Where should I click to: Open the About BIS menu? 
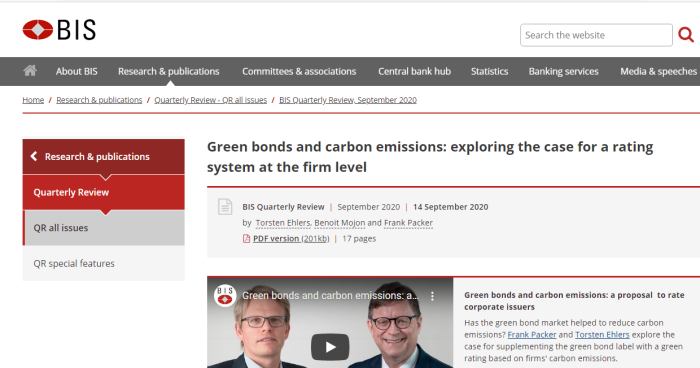coord(76,71)
